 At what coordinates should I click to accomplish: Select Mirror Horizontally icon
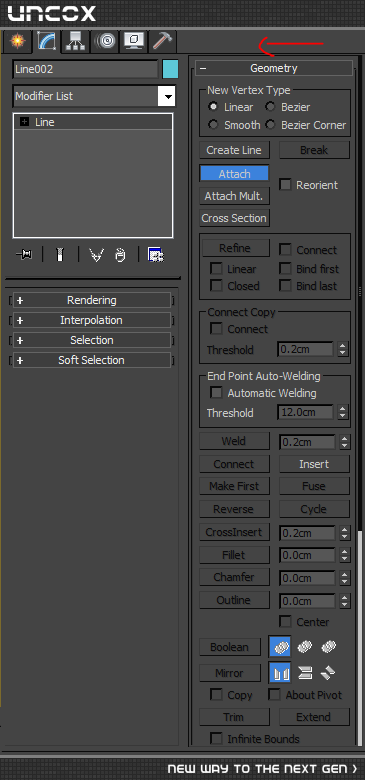[279, 673]
